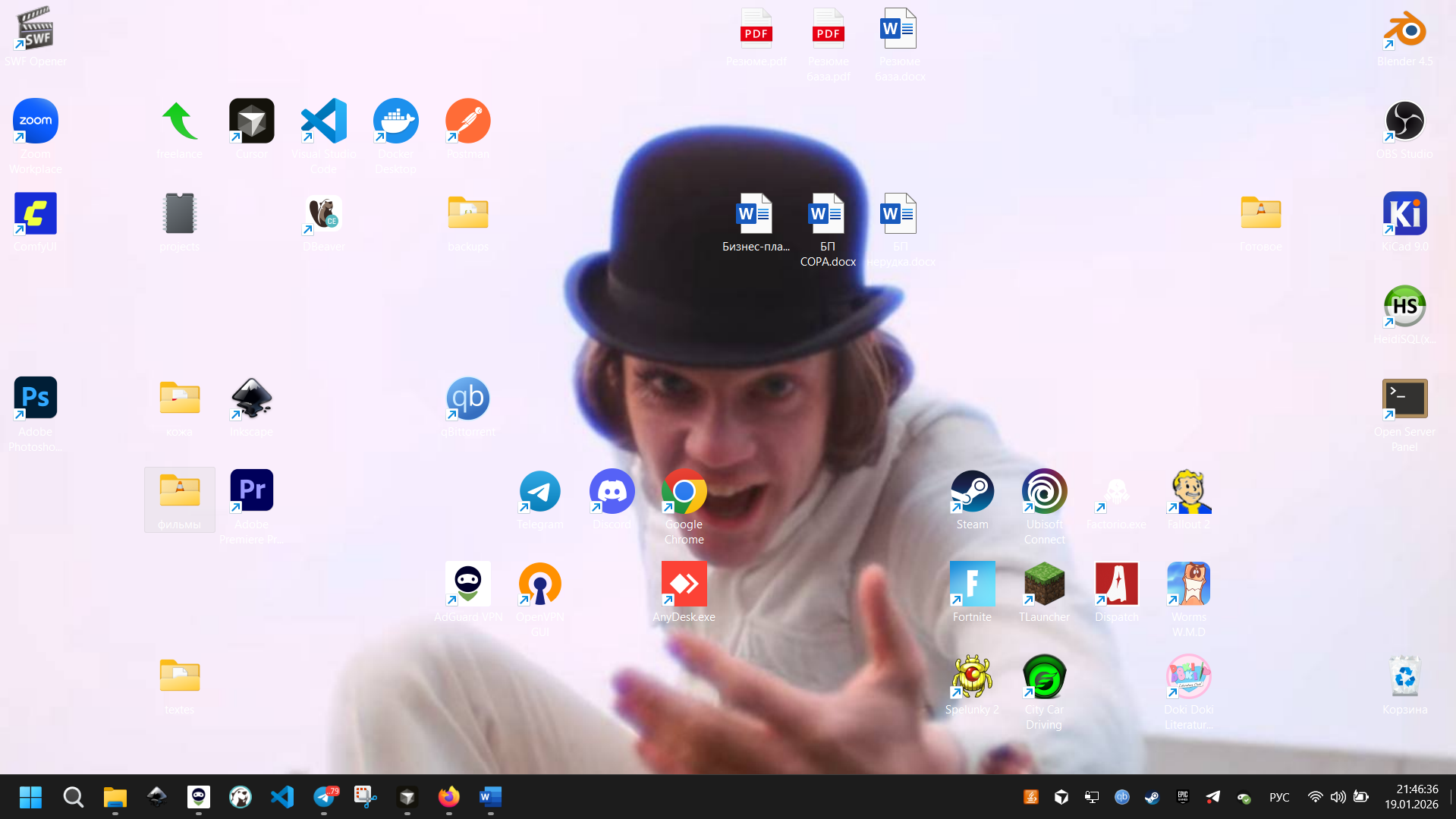1456x819 pixels.
Task: Launch AnyDesk.exe from the desktop
Action: pos(684,584)
